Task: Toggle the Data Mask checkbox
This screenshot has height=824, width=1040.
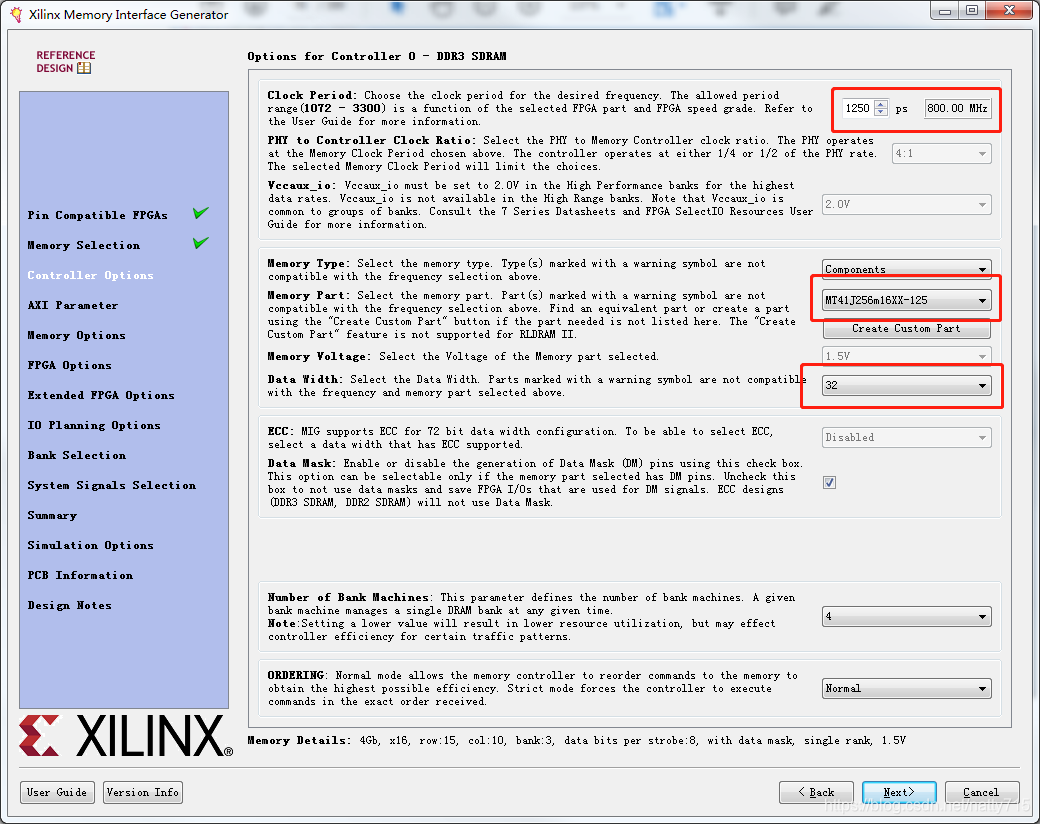Action: (829, 482)
